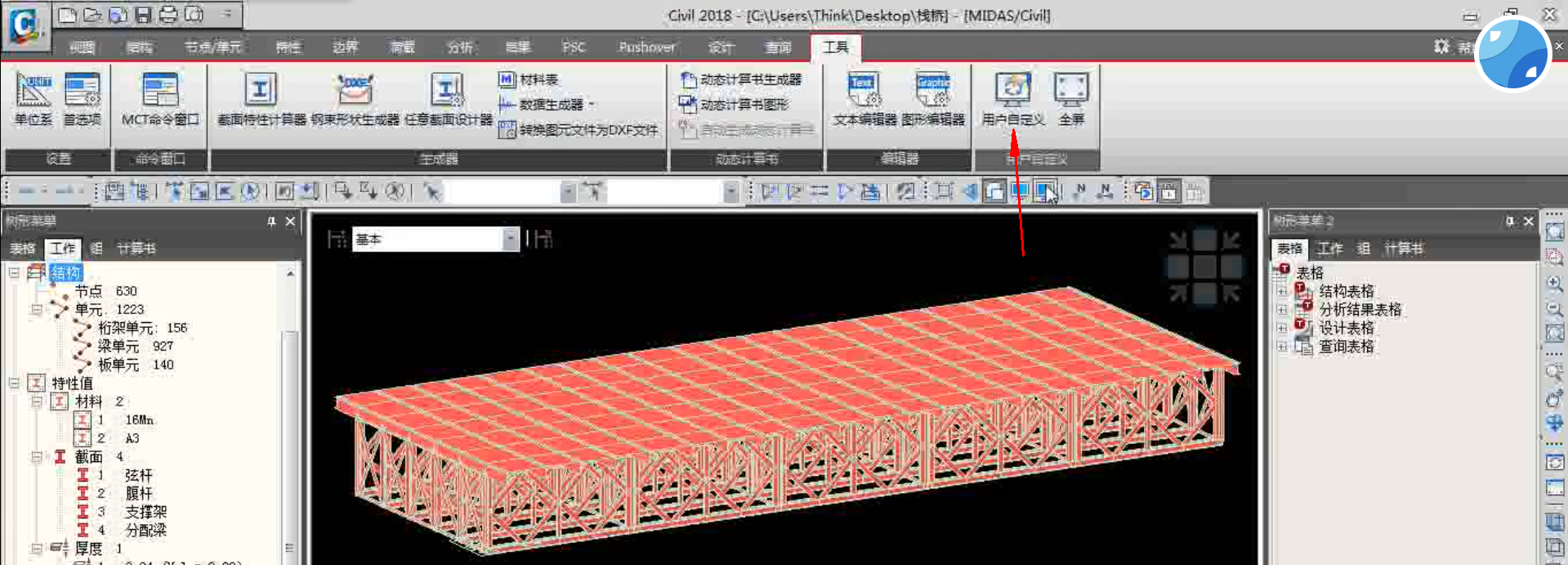Open the 基本 view combo box in the model window
The width and height of the screenshot is (1568, 565).
(x=436, y=239)
